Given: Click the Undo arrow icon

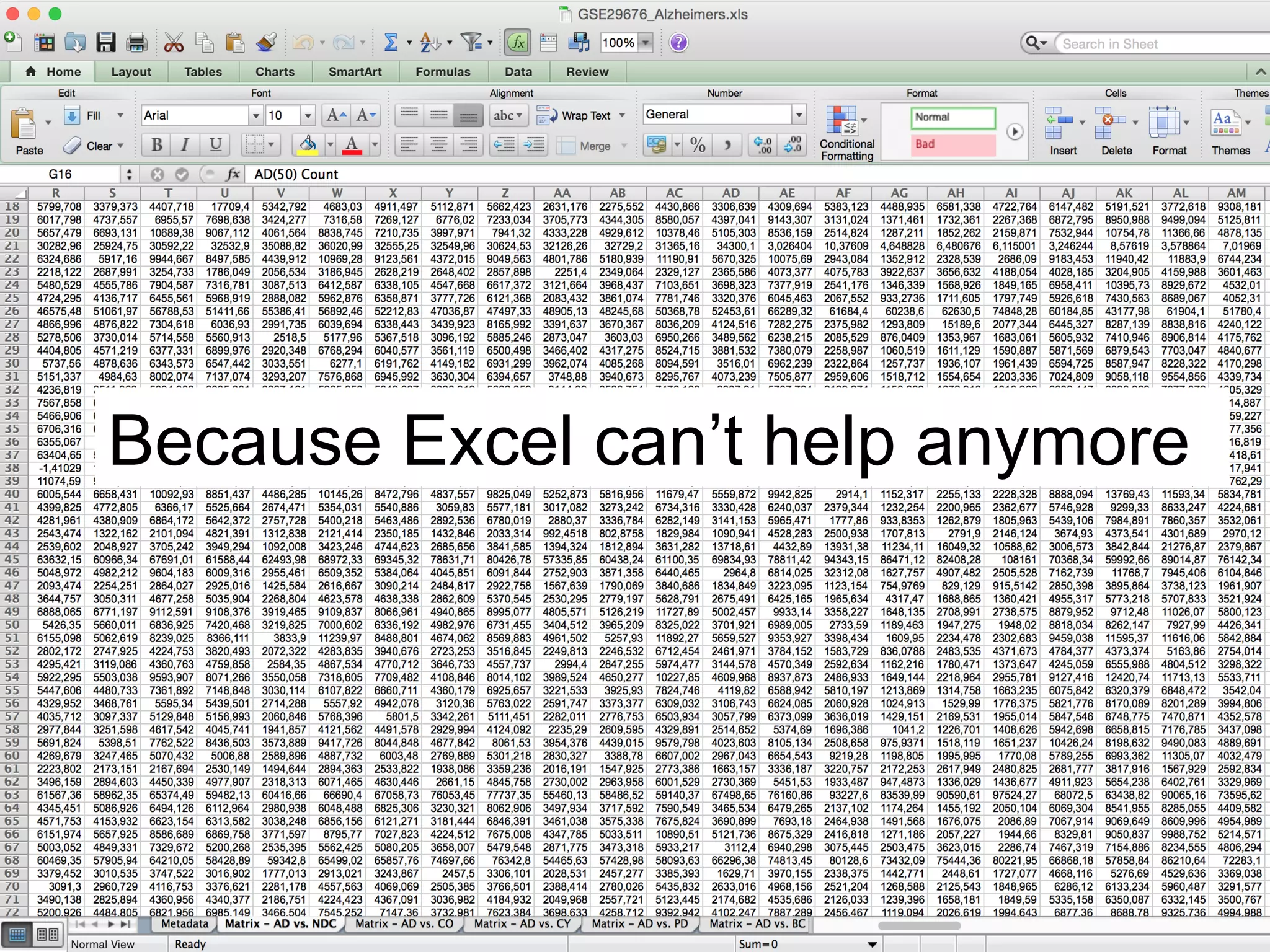Looking at the screenshot, I should point(303,42).
